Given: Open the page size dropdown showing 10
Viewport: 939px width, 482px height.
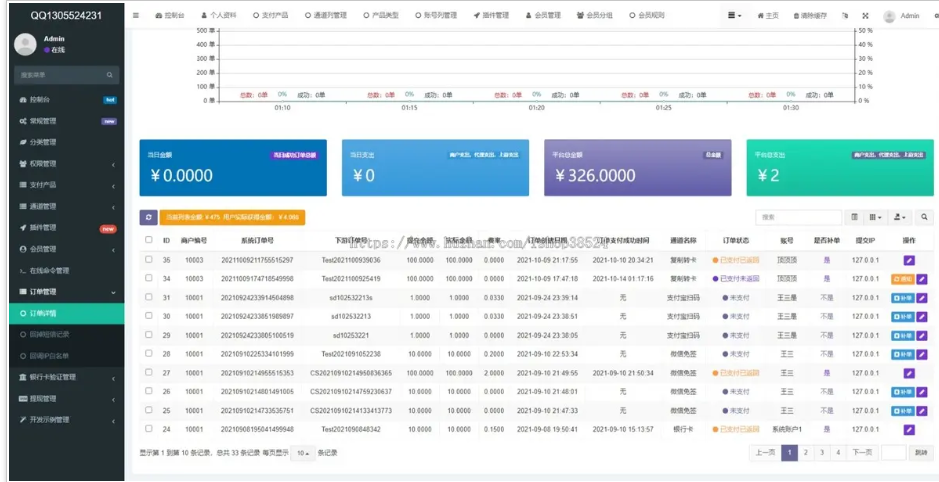Looking at the screenshot, I should (x=302, y=453).
